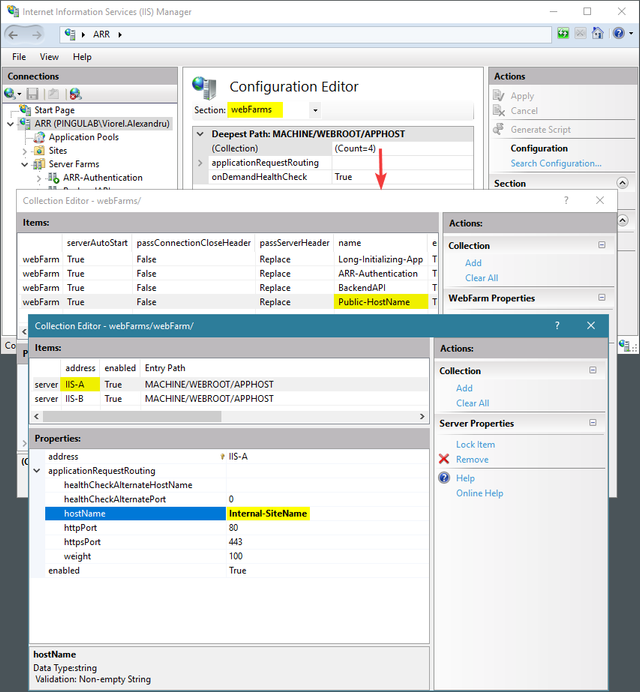Click Delete Connection icon in Connections toolbar
The height and width of the screenshot is (692, 640).
click(x=75, y=94)
